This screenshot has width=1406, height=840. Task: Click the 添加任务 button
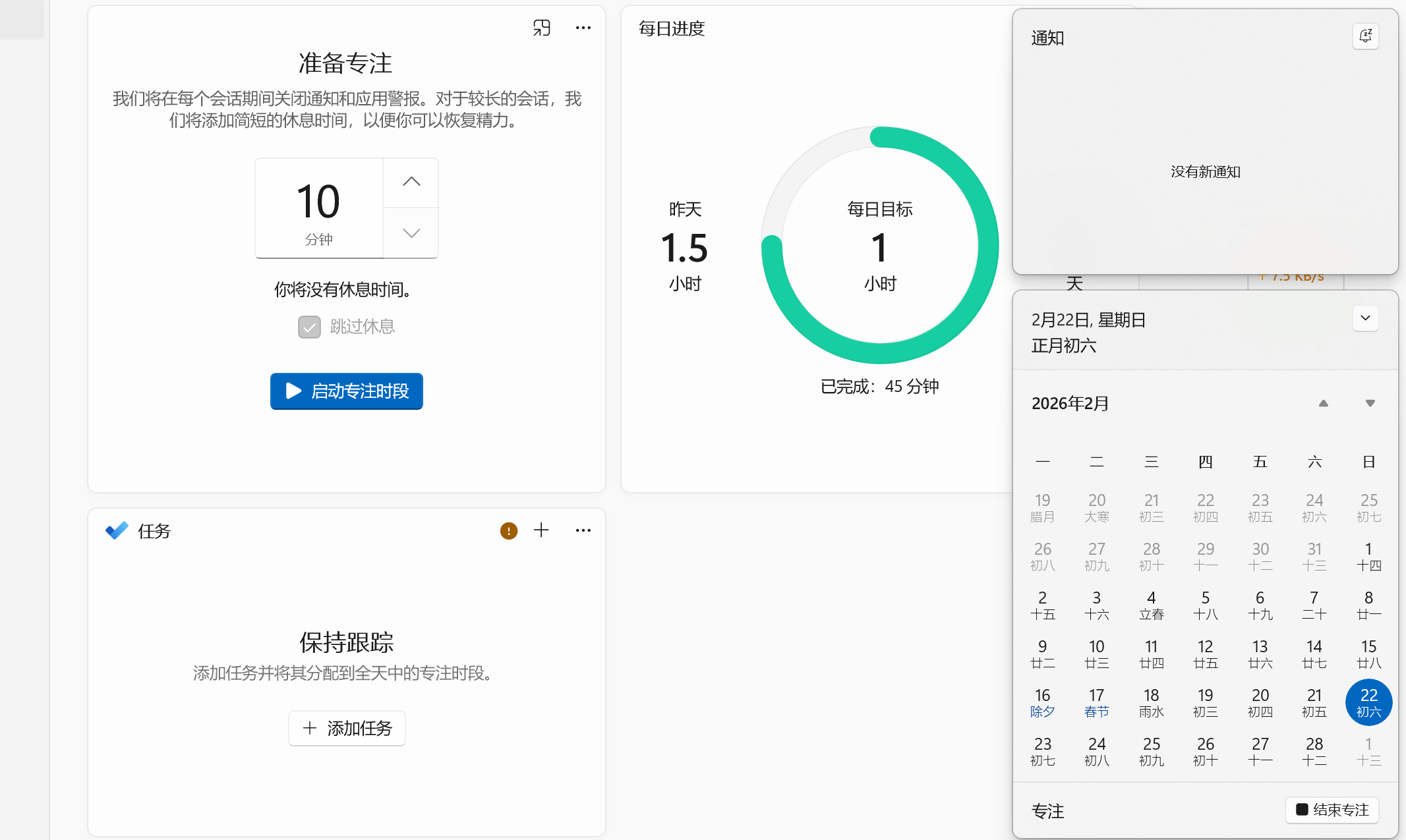347,728
